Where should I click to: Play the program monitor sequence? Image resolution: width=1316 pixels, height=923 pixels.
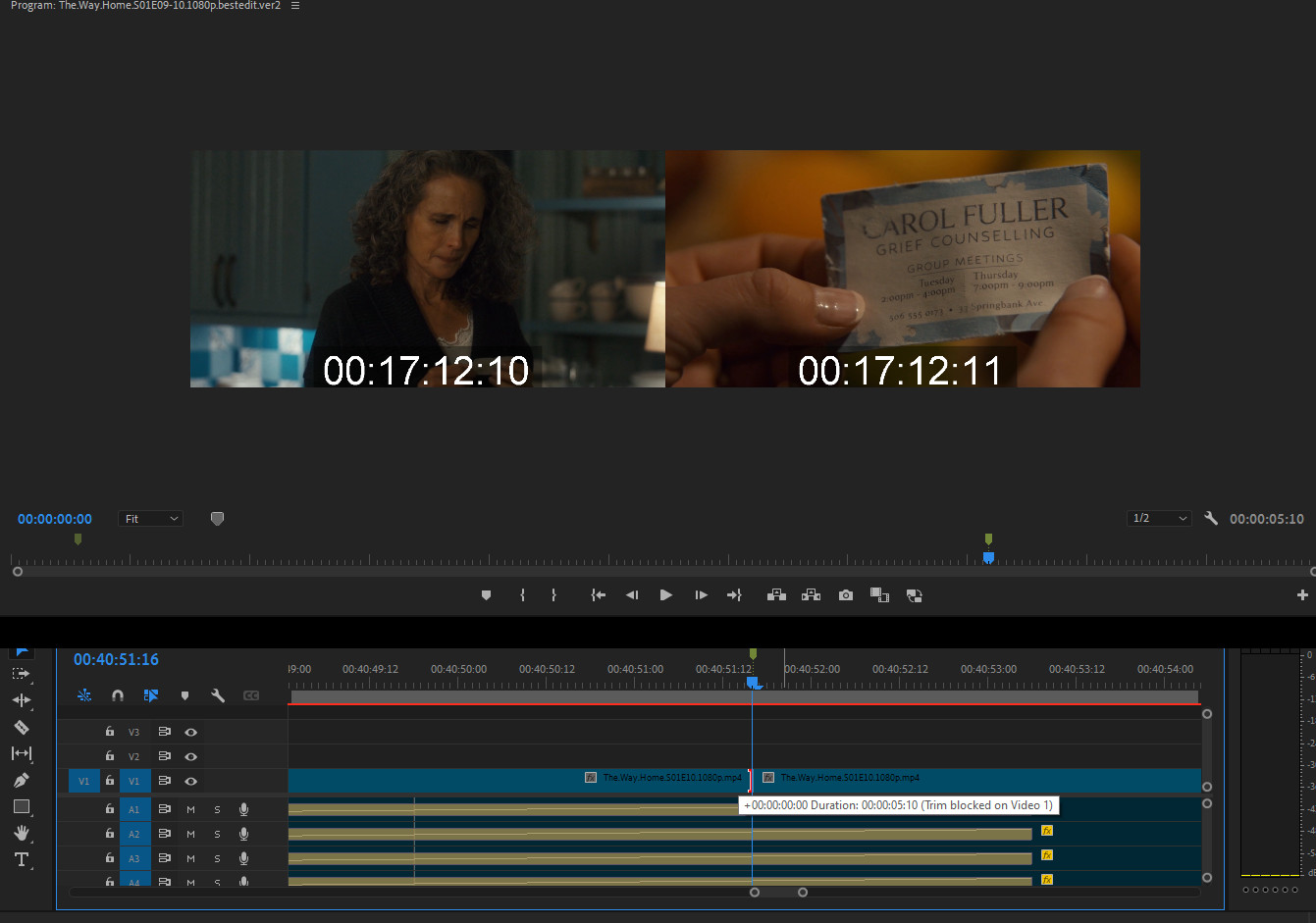click(x=666, y=595)
